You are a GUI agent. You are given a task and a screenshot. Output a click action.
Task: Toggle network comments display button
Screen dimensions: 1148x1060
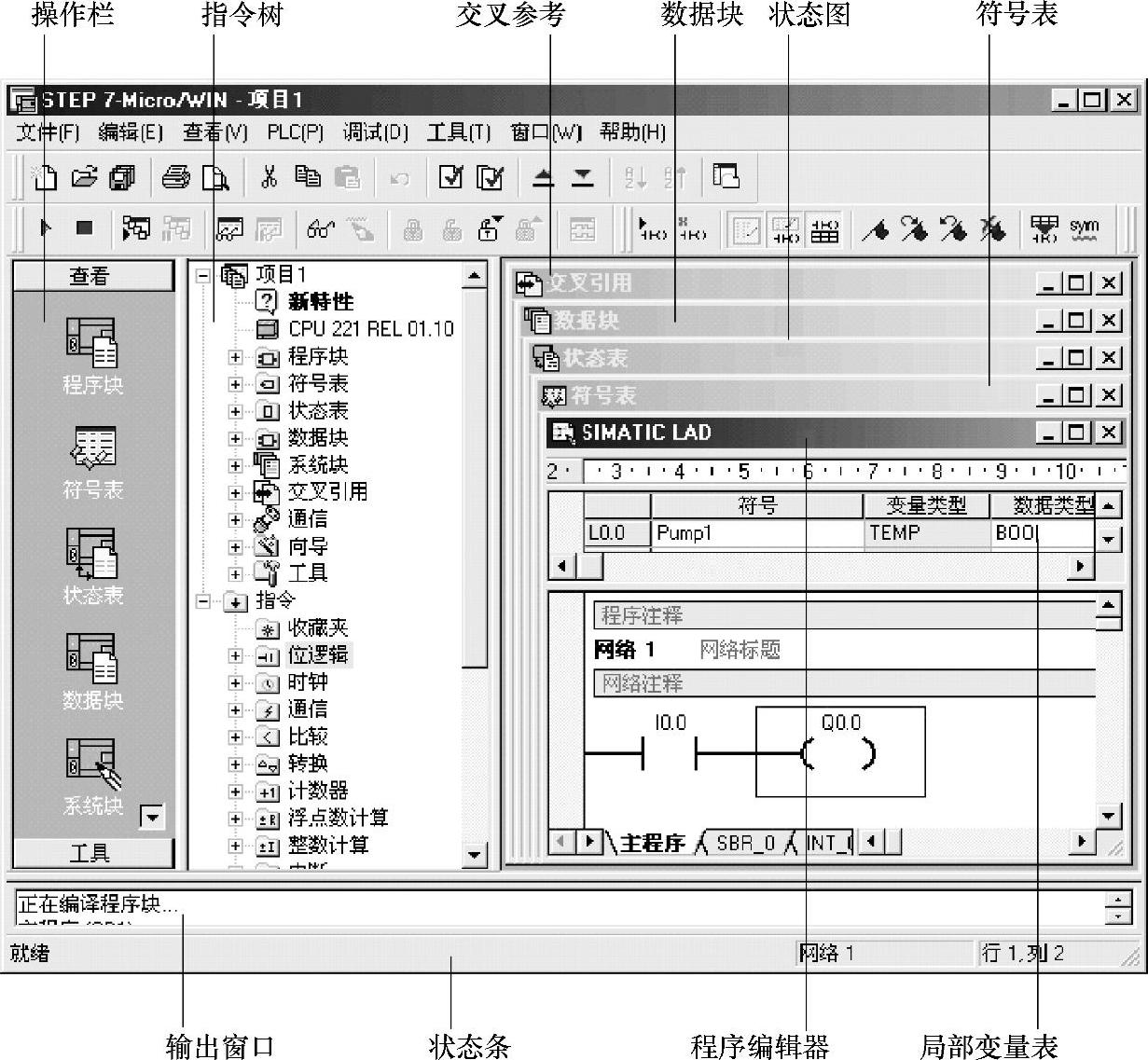(x=785, y=229)
